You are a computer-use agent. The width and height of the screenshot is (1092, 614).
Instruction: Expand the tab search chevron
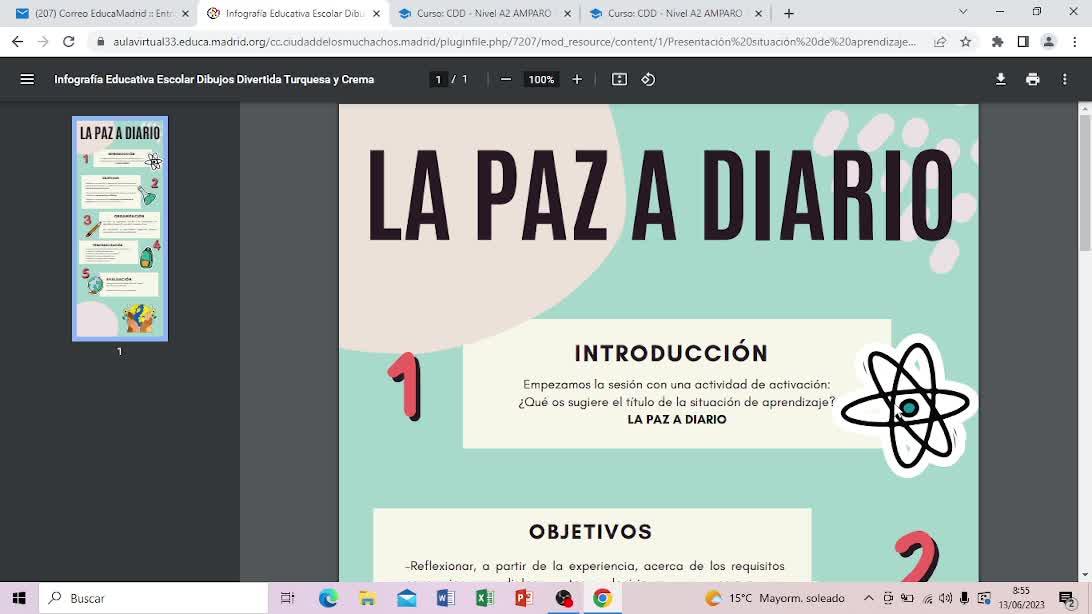click(963, 13)
